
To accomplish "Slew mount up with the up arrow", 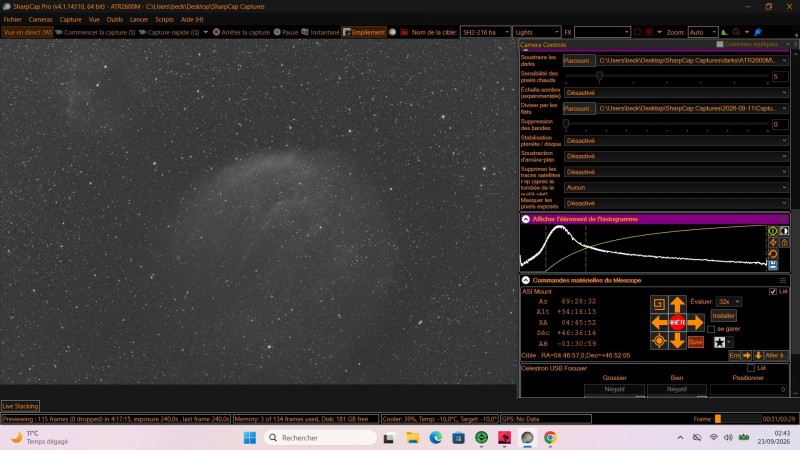I will (x=677, y=305).
